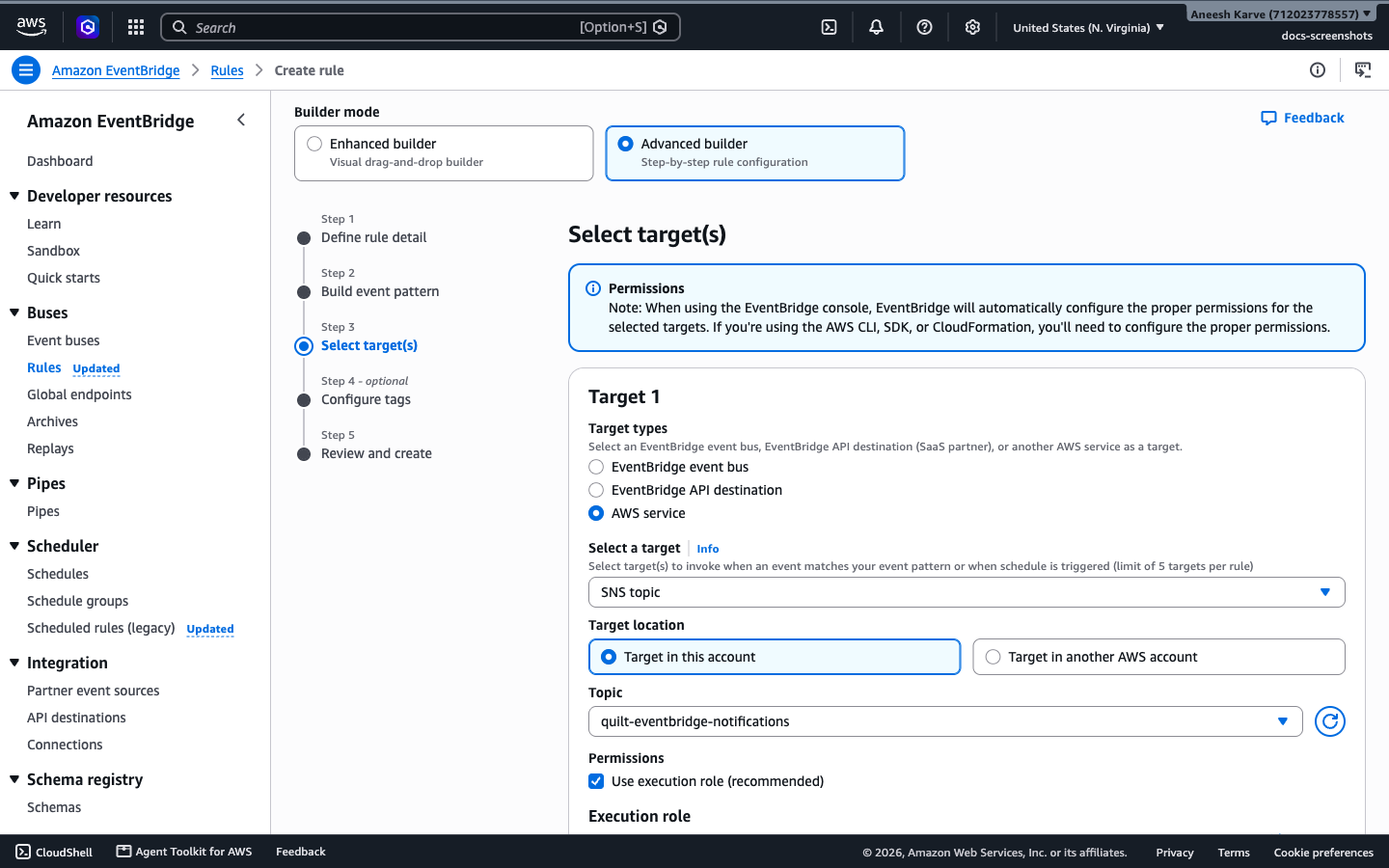Image resolution: width=1389 pixels, height=868 pixels.
Task: Open the help question mark menu
Action: 924,27
